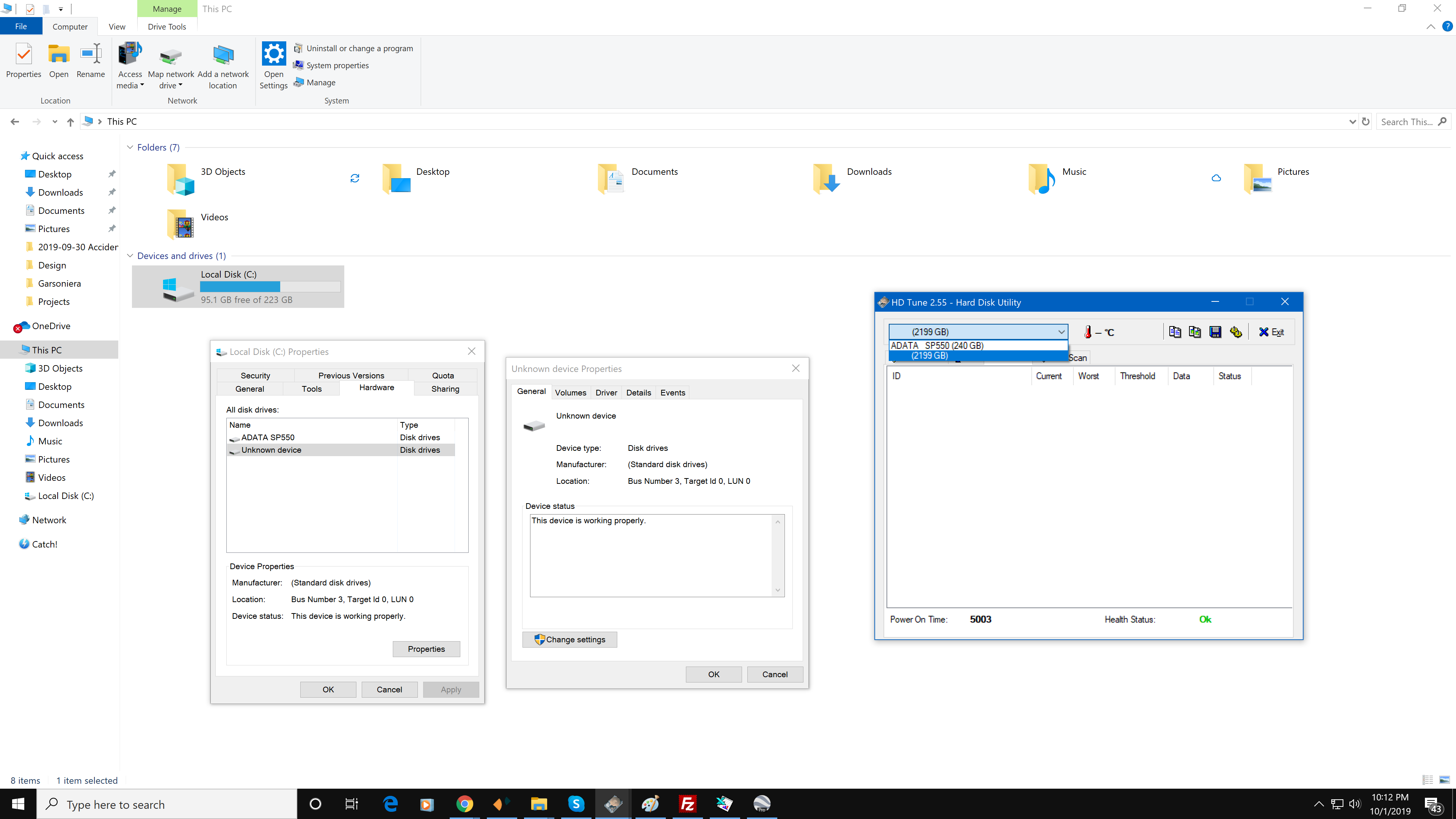Click the back navigation arrow
This screenshot has width=1456, height=819.
click(15, 121)
